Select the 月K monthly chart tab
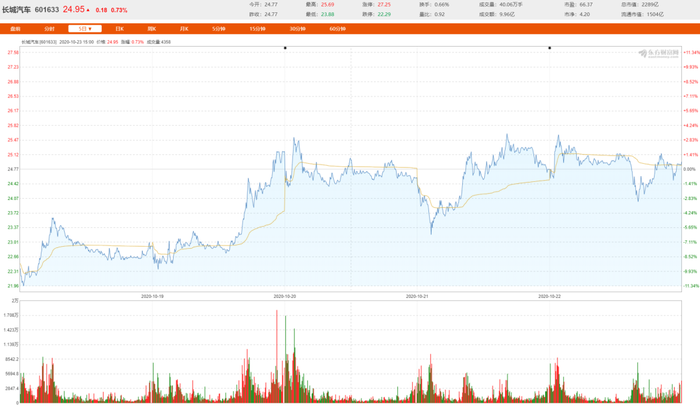 [184, 29]
